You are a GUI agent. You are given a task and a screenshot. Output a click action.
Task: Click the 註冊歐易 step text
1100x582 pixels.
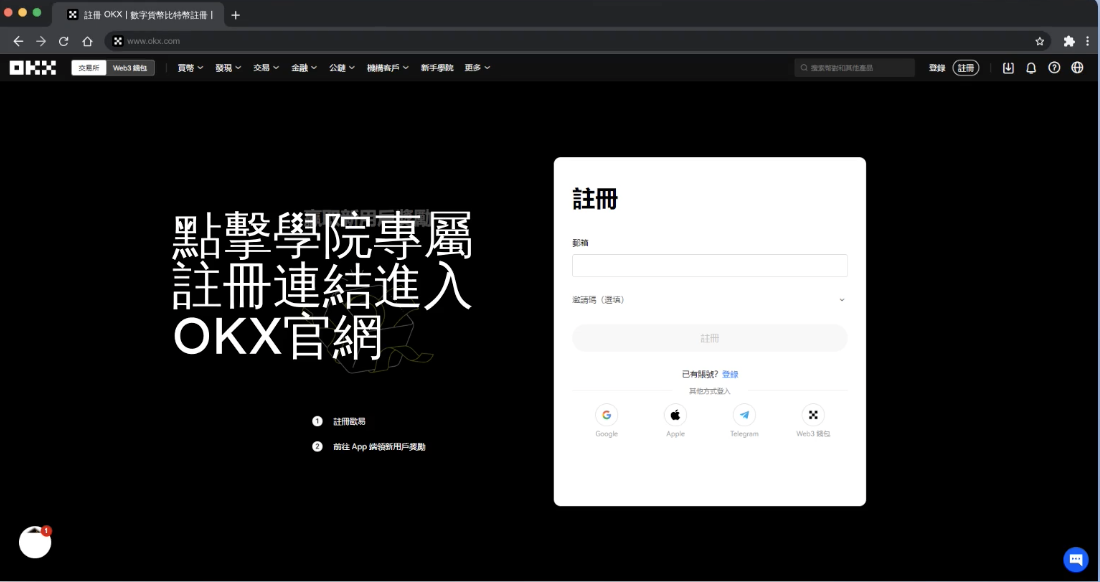tap(349, 421)
